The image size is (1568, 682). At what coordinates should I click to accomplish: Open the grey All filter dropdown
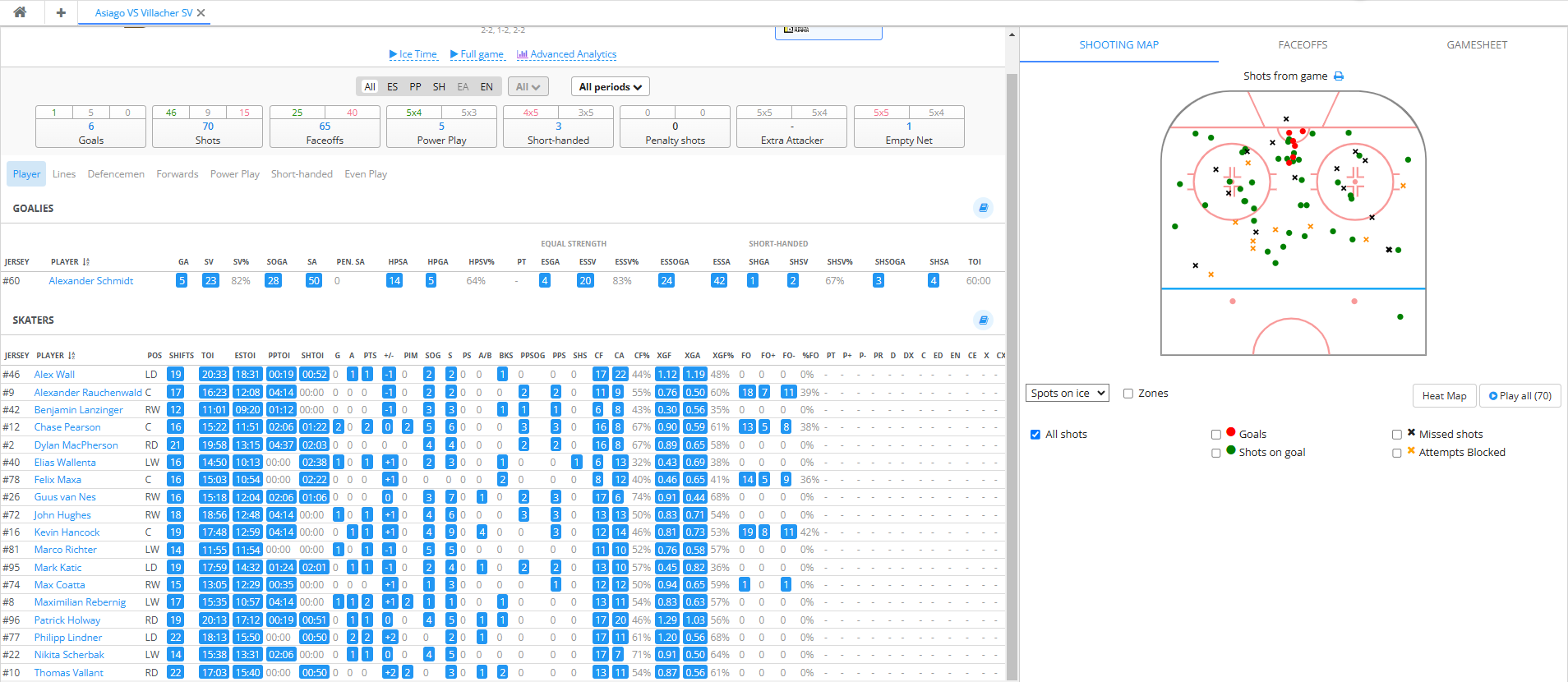(x=528, y=87)
